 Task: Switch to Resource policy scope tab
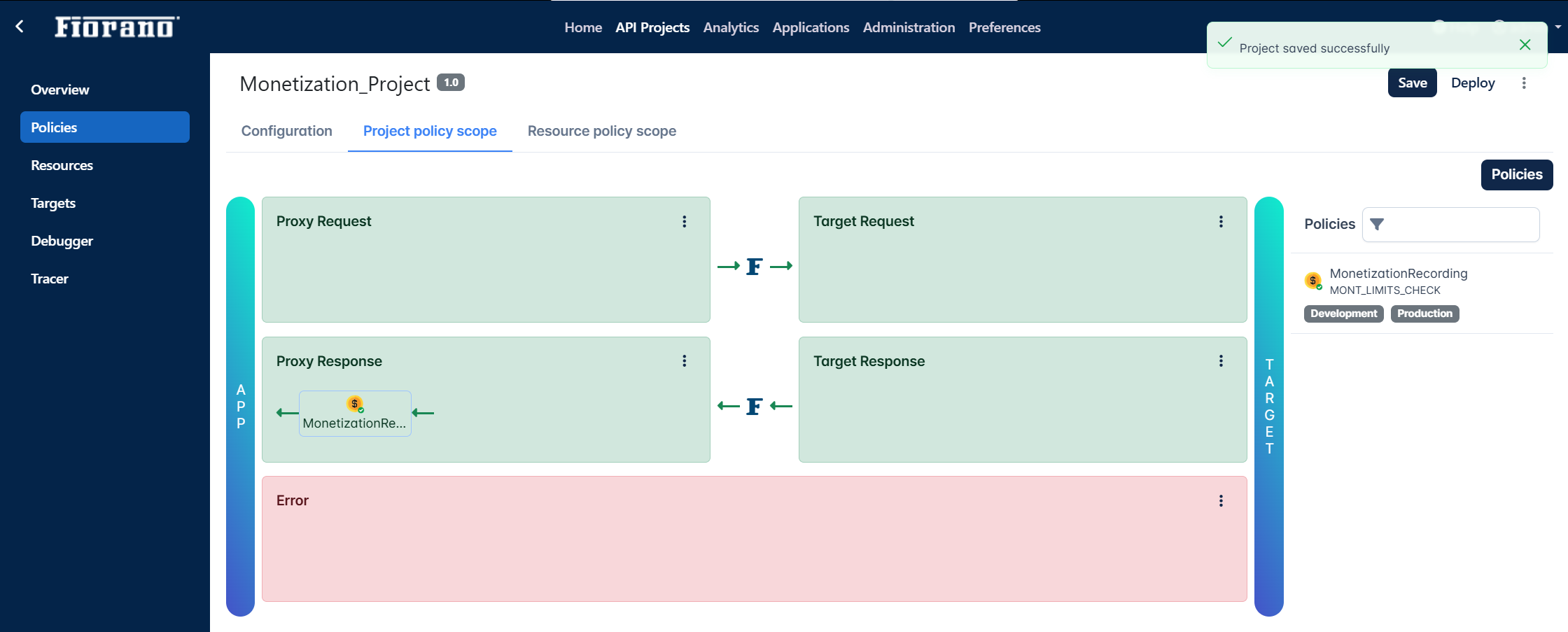tap(602, 131)
